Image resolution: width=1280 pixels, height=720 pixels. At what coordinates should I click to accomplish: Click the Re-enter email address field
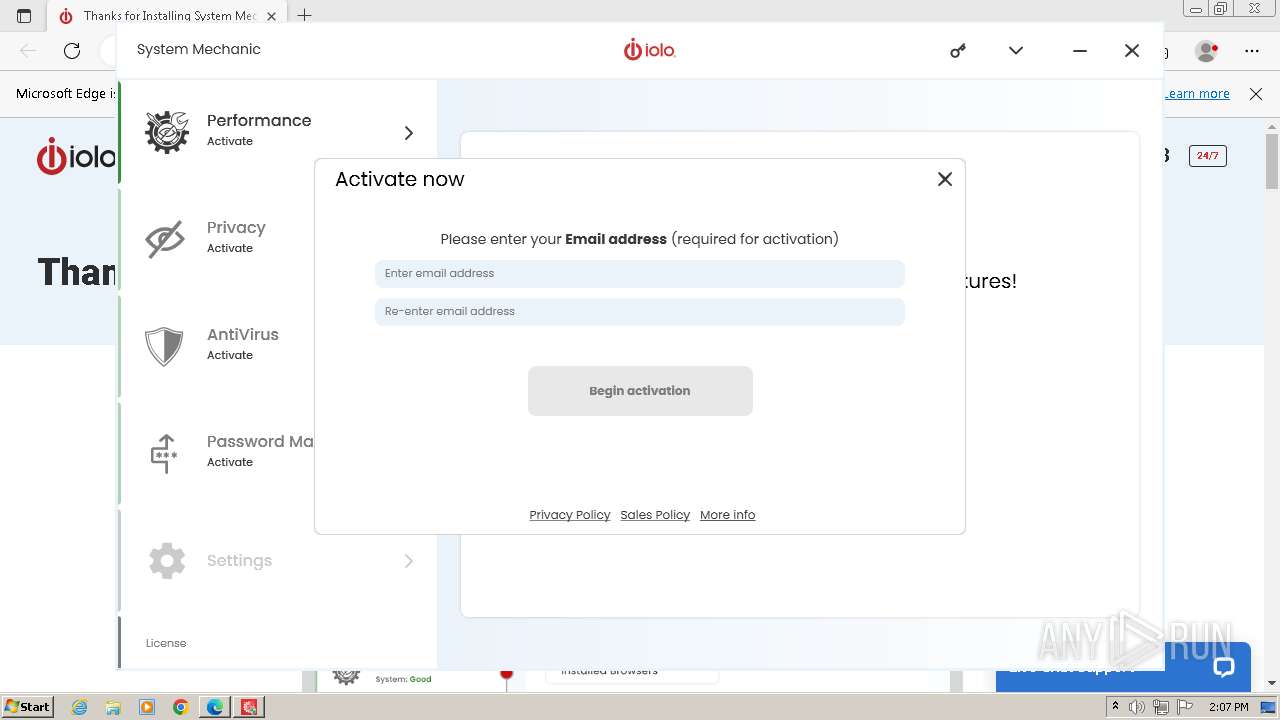640,311
